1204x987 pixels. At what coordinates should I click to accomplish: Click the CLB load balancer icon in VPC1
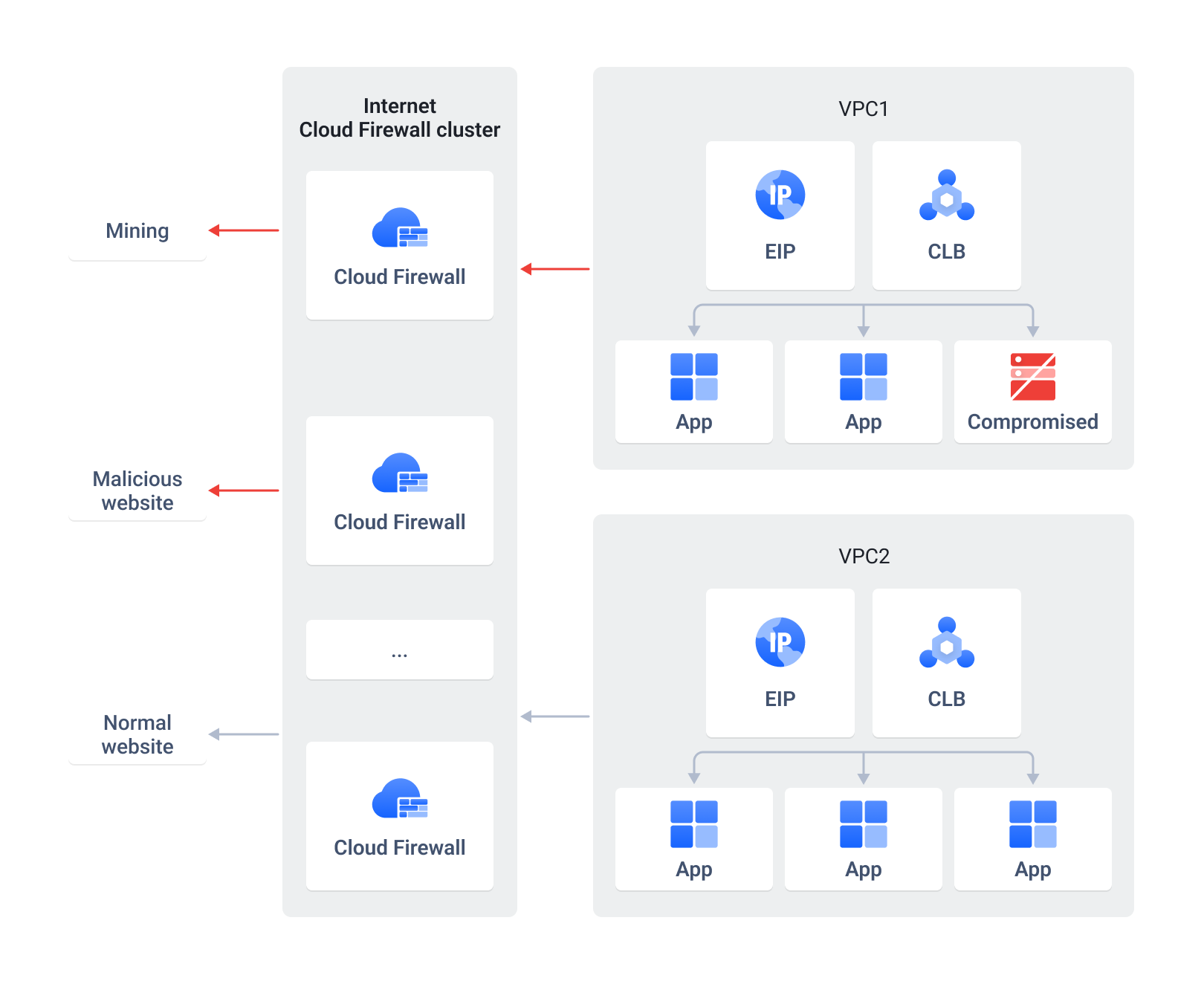[x=946, y=195]
